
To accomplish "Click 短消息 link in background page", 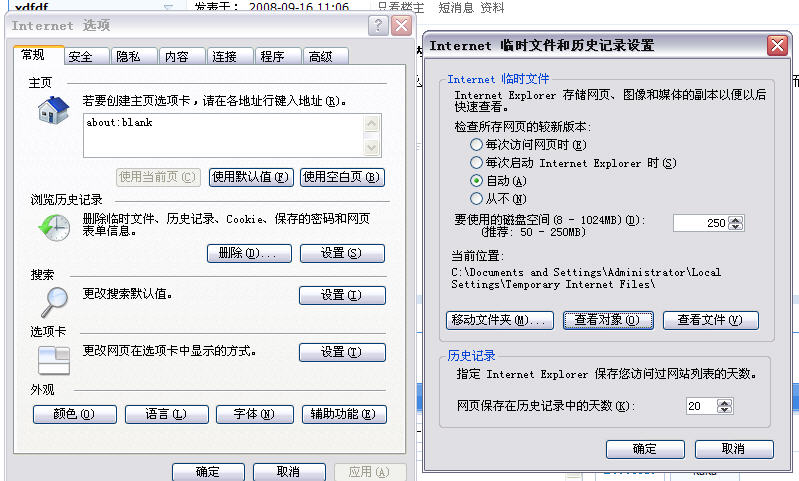I will (x=456, y=8).
